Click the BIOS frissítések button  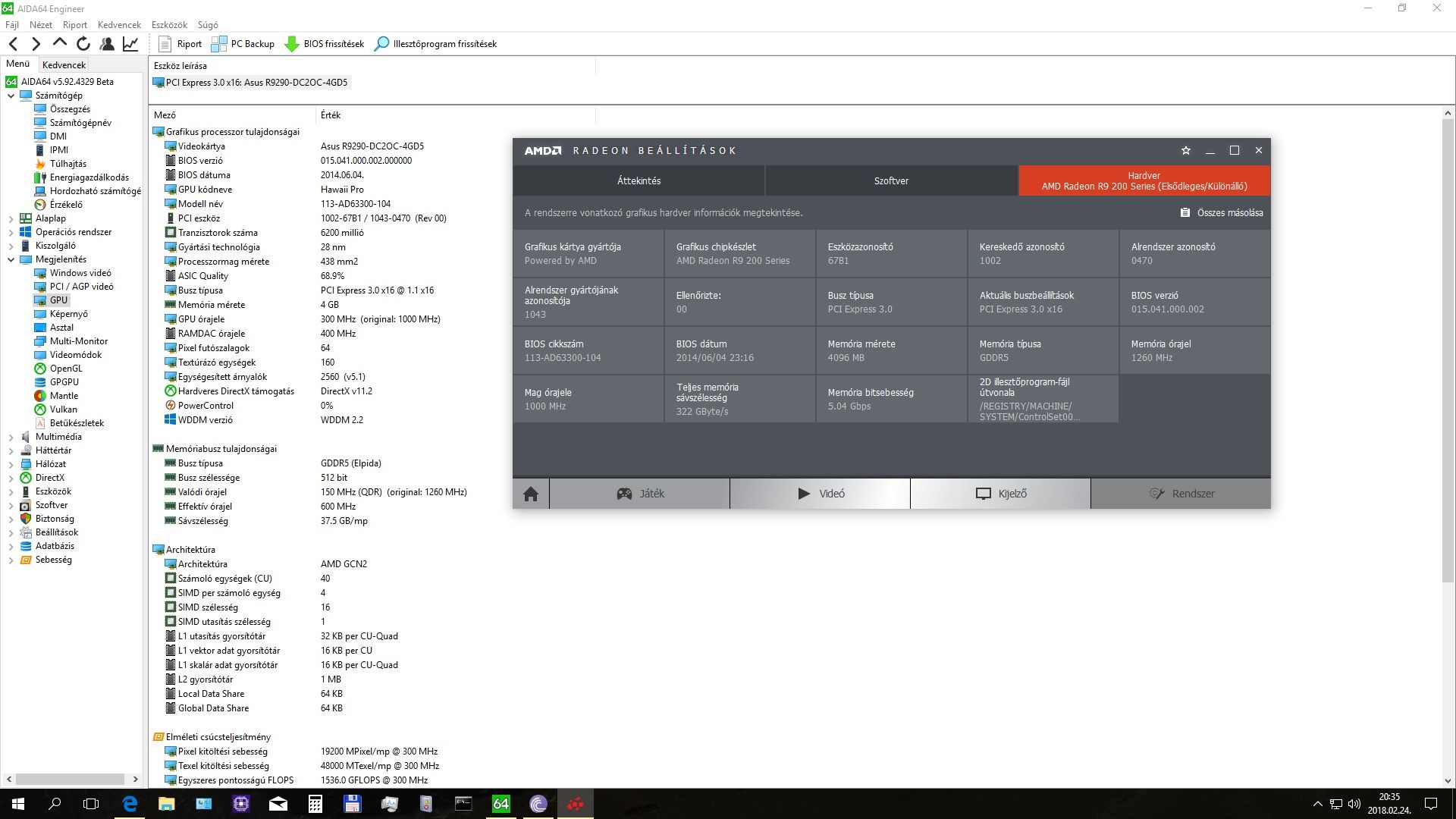coord(325,44)
